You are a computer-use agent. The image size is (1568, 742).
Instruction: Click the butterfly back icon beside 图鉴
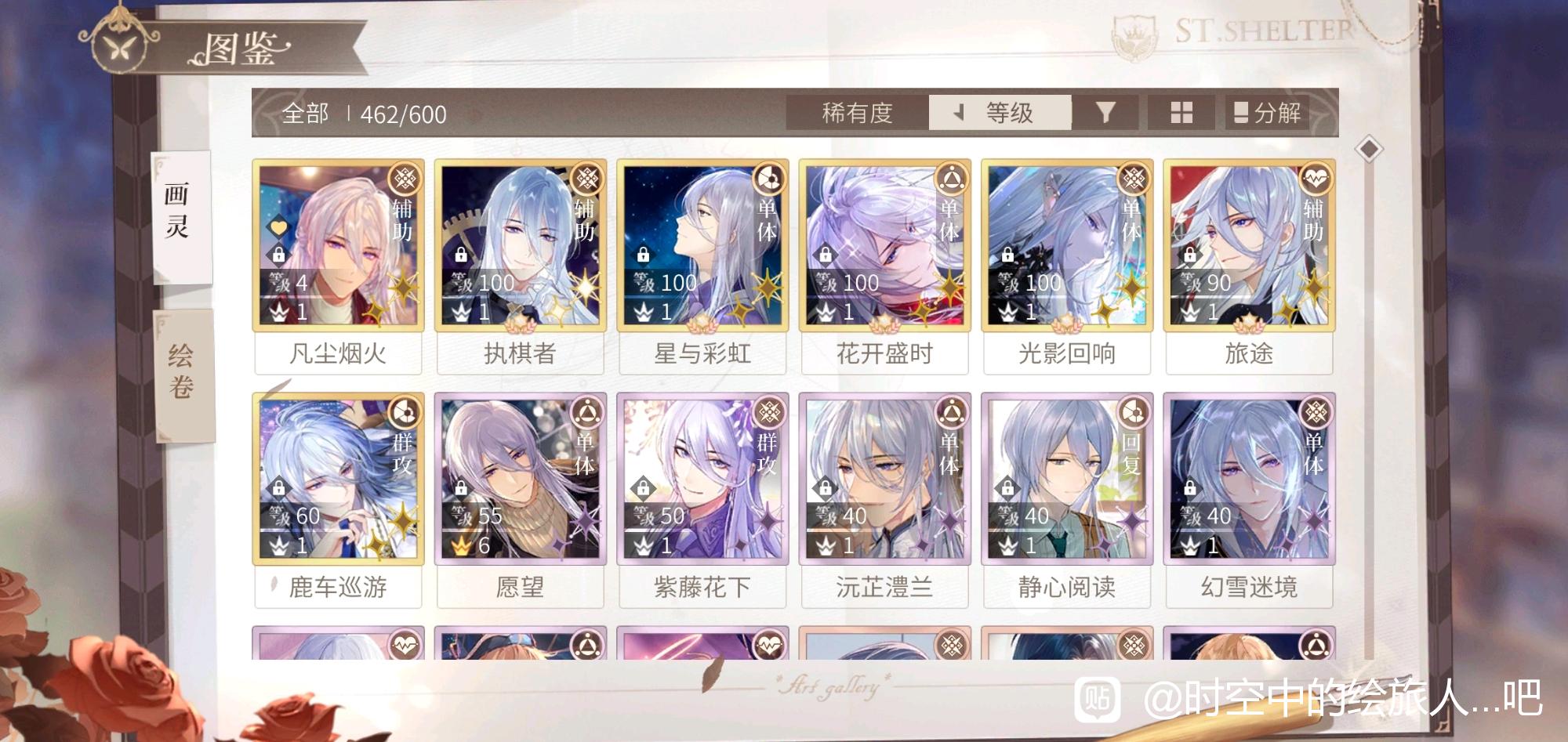(120, 45)
